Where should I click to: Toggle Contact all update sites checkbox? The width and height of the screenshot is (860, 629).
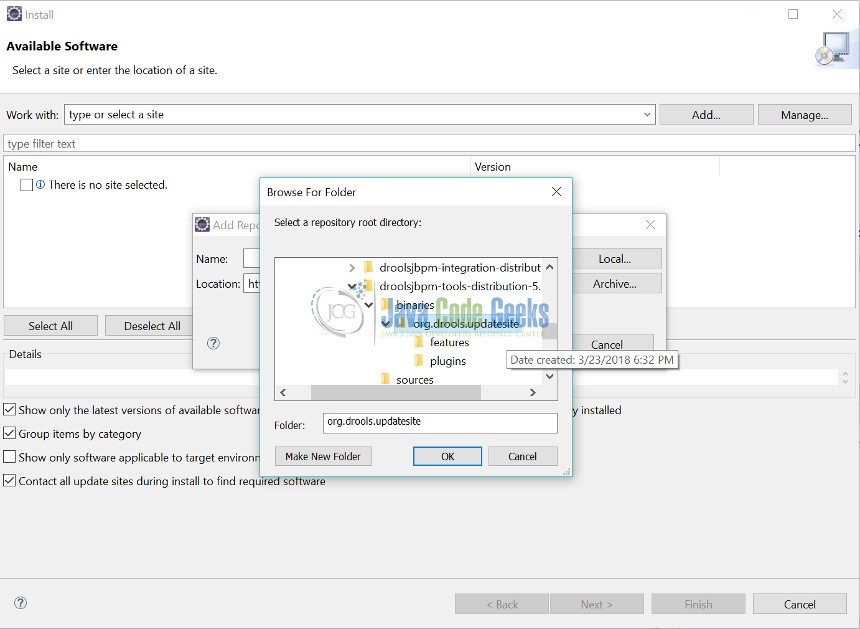9,480
